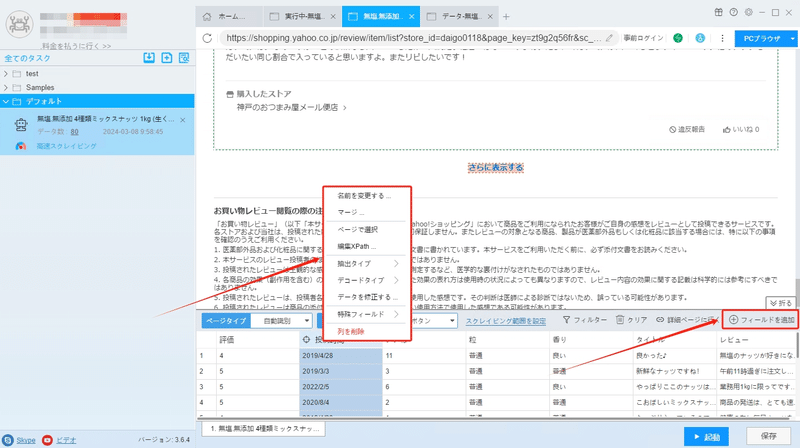The image size is (800, 448).
Task: Switch to the データ tab
Action: tap(460, 17)
